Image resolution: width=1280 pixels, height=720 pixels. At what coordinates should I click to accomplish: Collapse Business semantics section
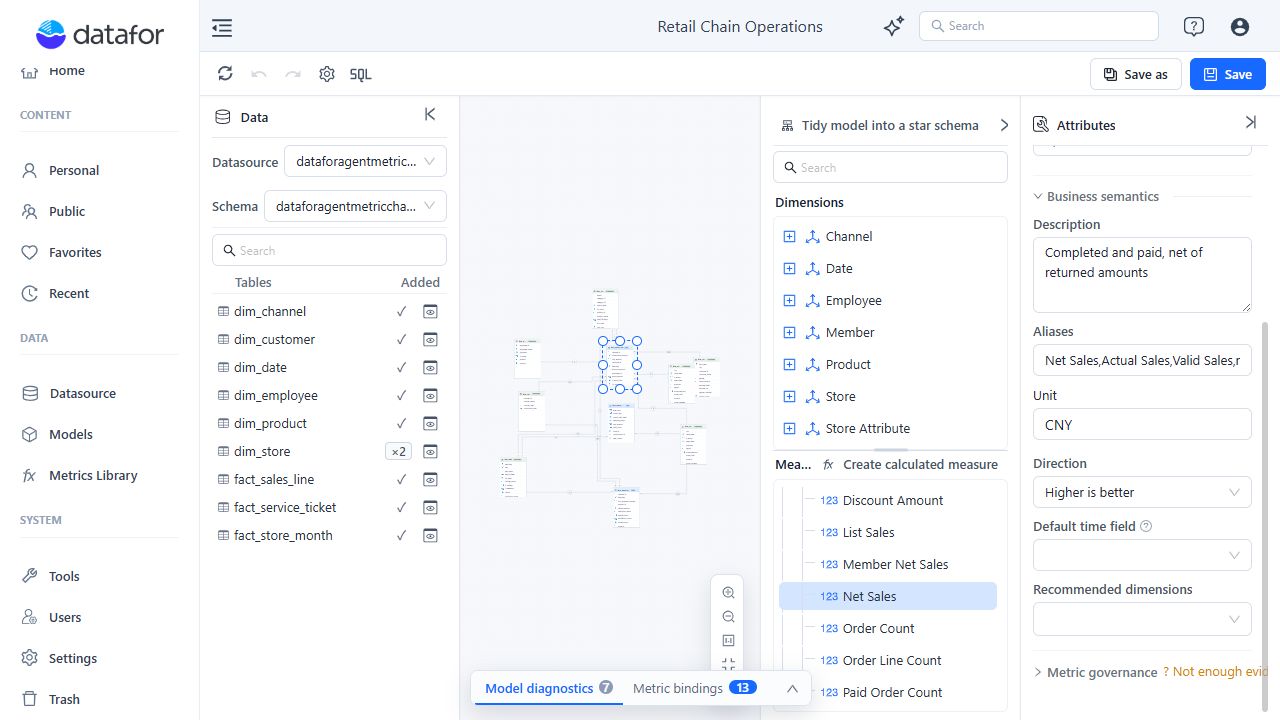coord(1038,196)
